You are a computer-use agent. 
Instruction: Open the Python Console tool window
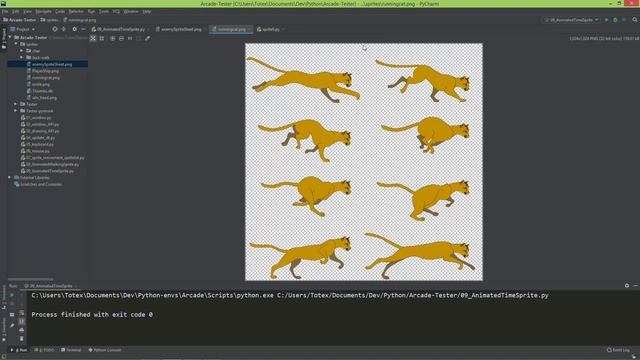click(x=105, y=350)
